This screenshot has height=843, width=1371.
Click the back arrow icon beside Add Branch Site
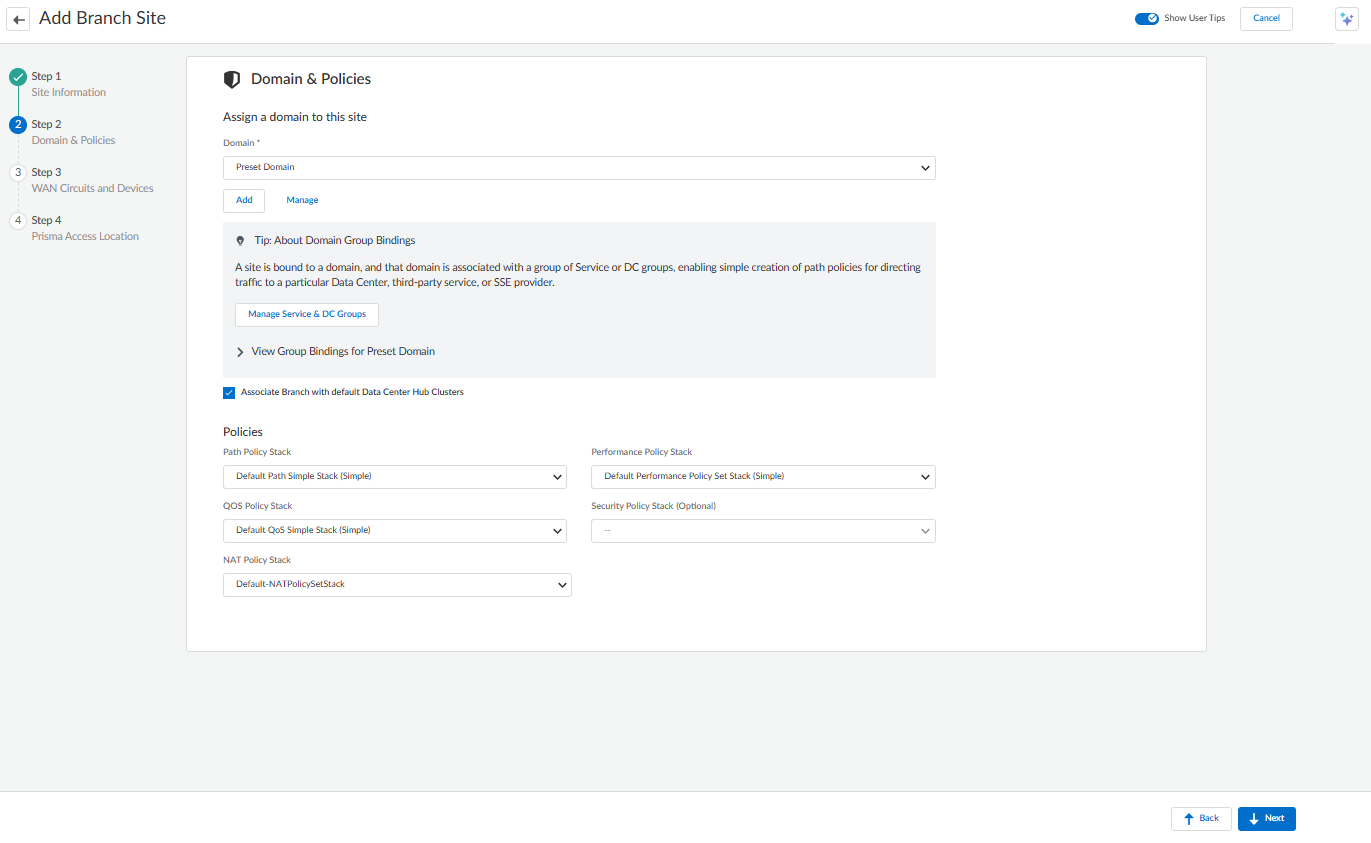click(x=19, y=20)
